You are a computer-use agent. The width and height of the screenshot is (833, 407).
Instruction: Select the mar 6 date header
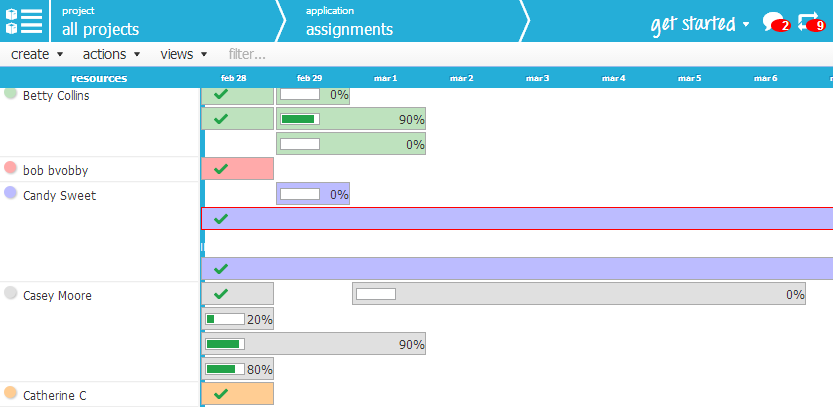pos(766,78)
